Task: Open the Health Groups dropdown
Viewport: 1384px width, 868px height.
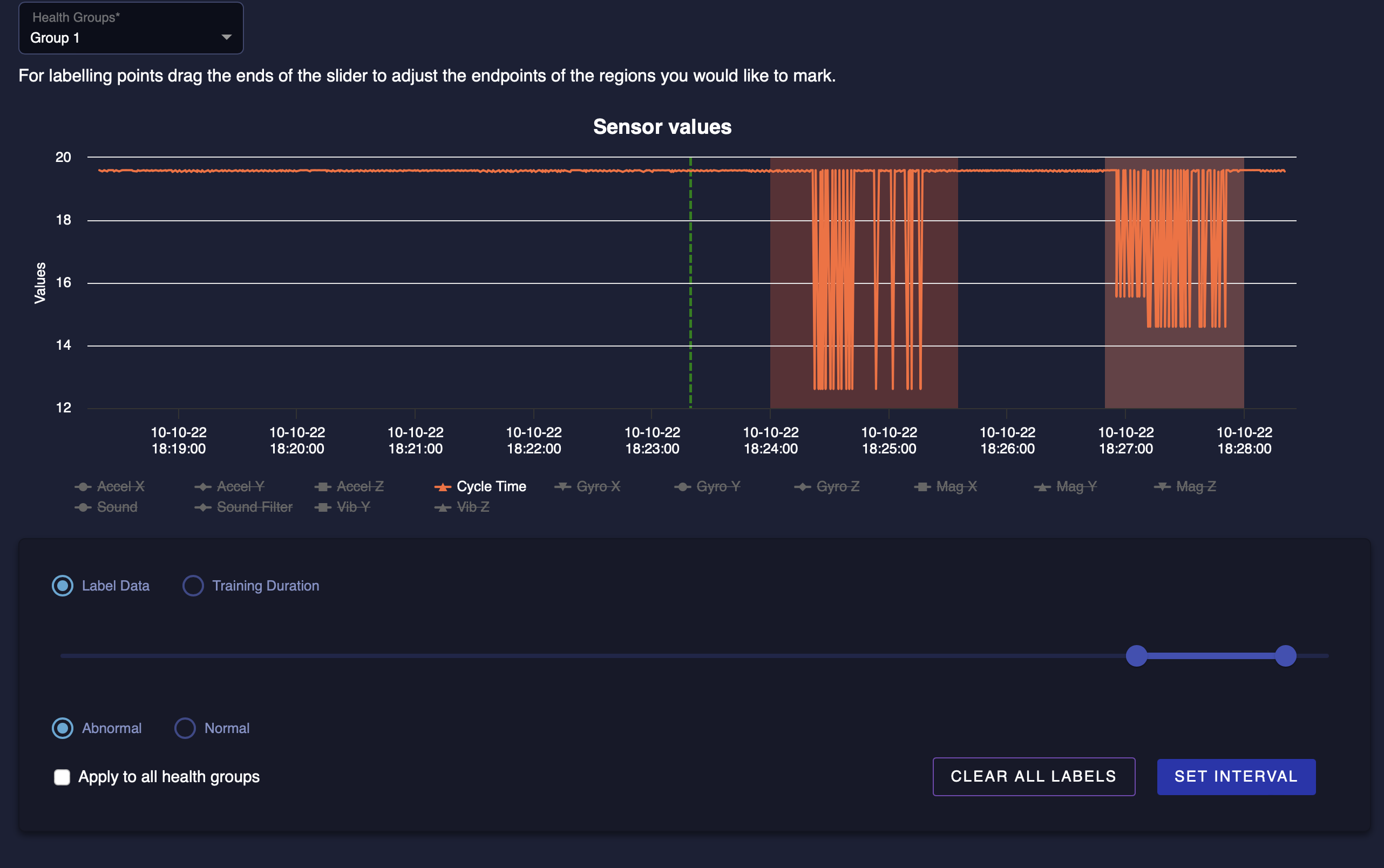Action: (x=131, y=28)
